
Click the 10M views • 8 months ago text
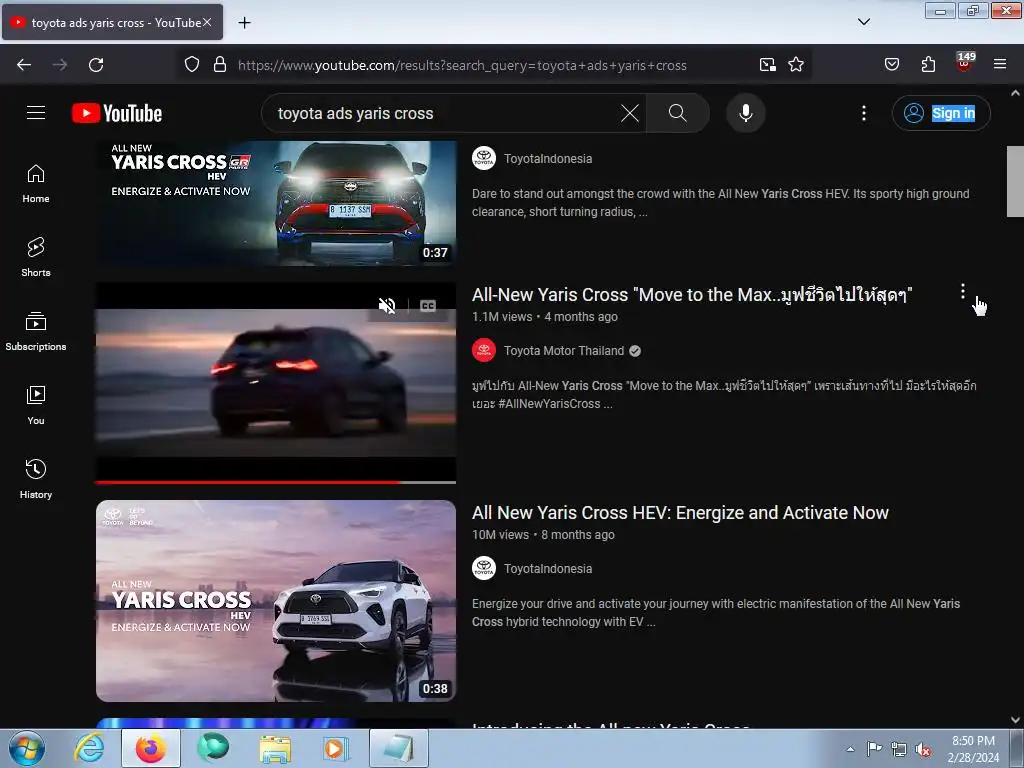click(543, 535)
